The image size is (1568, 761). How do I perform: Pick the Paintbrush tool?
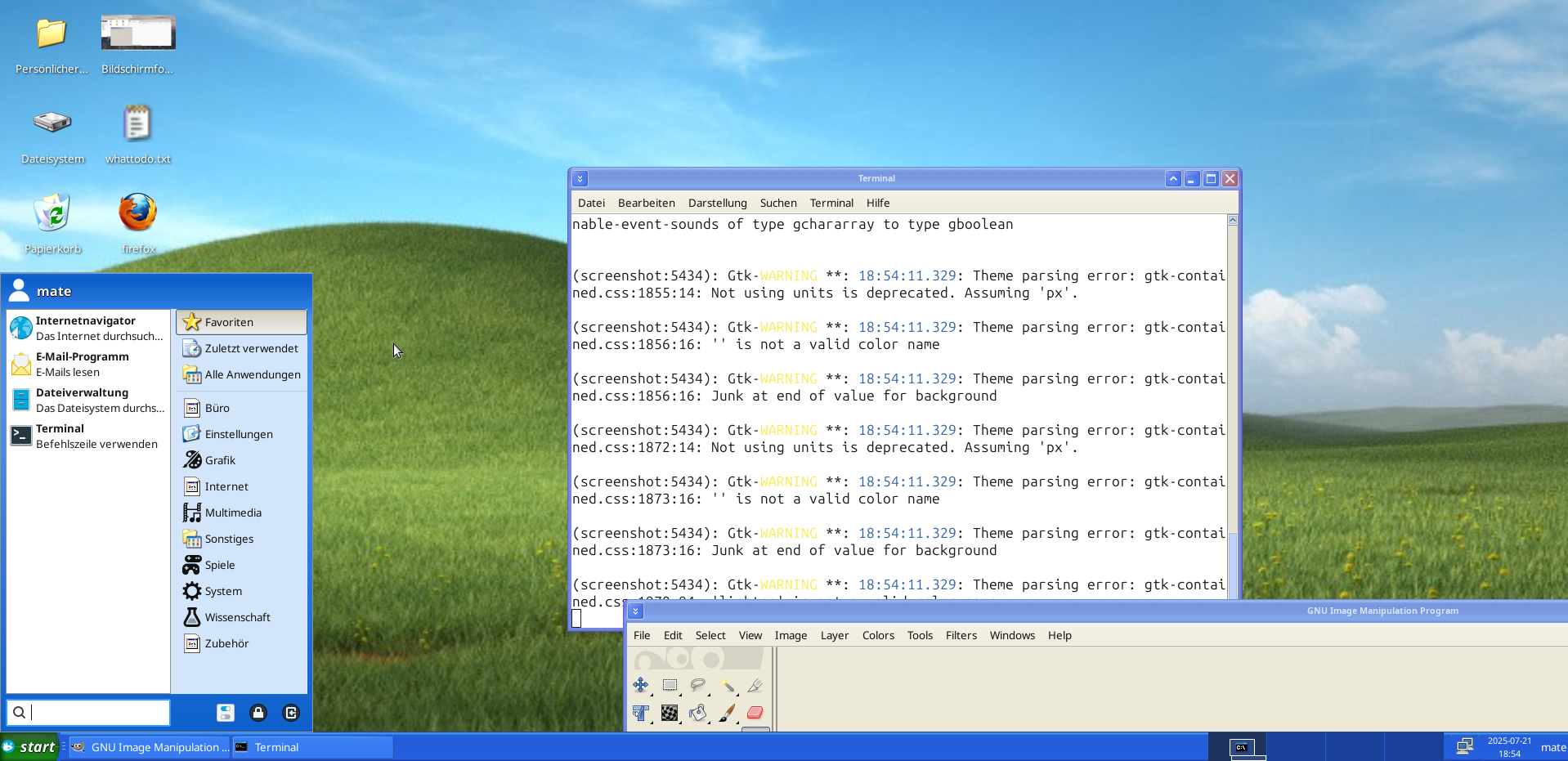(x=726, y=713)
